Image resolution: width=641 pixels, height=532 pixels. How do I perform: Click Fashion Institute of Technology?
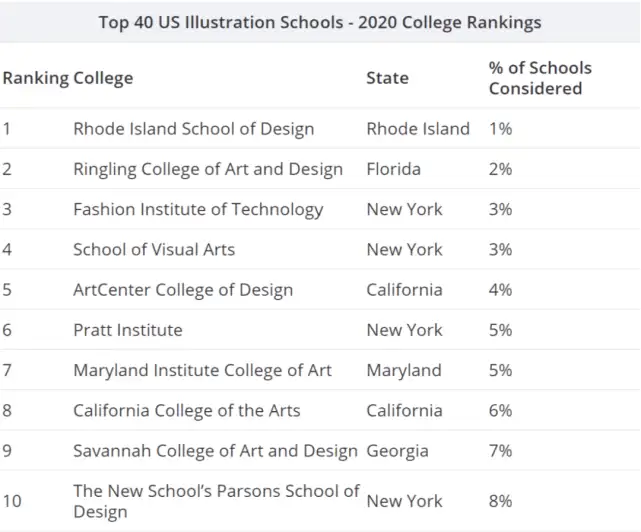[x=198, y=209]
